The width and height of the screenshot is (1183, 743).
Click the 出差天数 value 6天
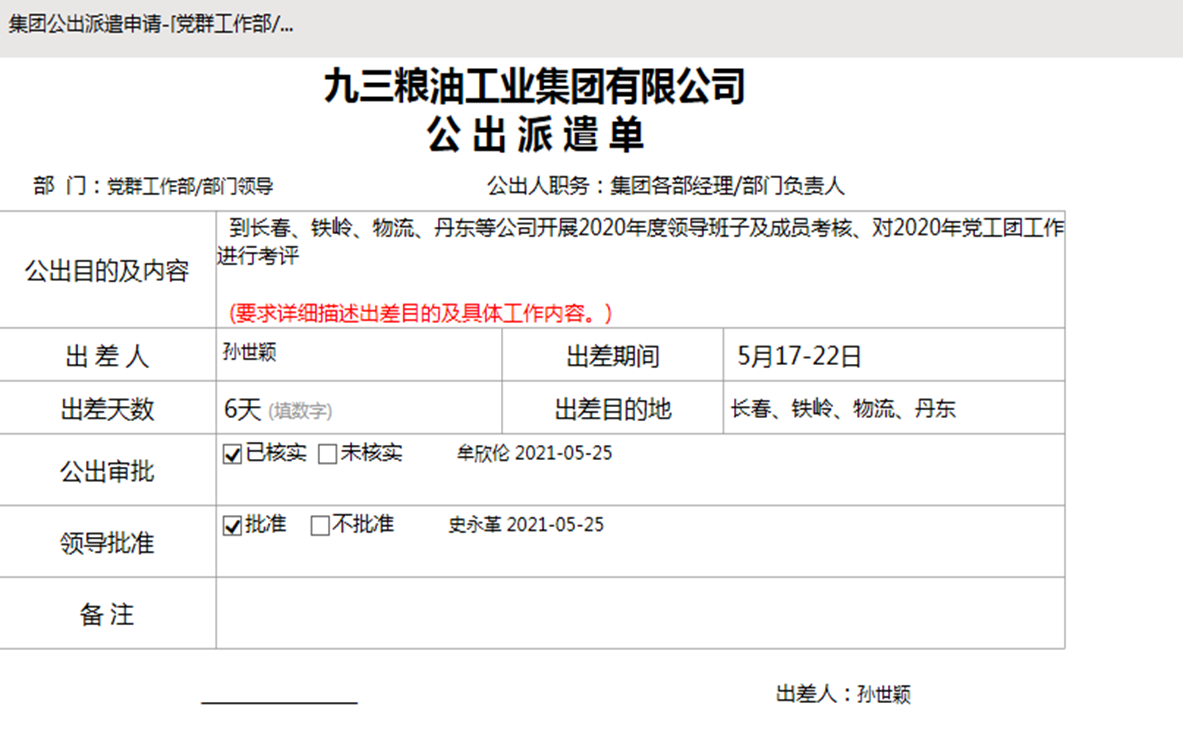tap(242, 410)
